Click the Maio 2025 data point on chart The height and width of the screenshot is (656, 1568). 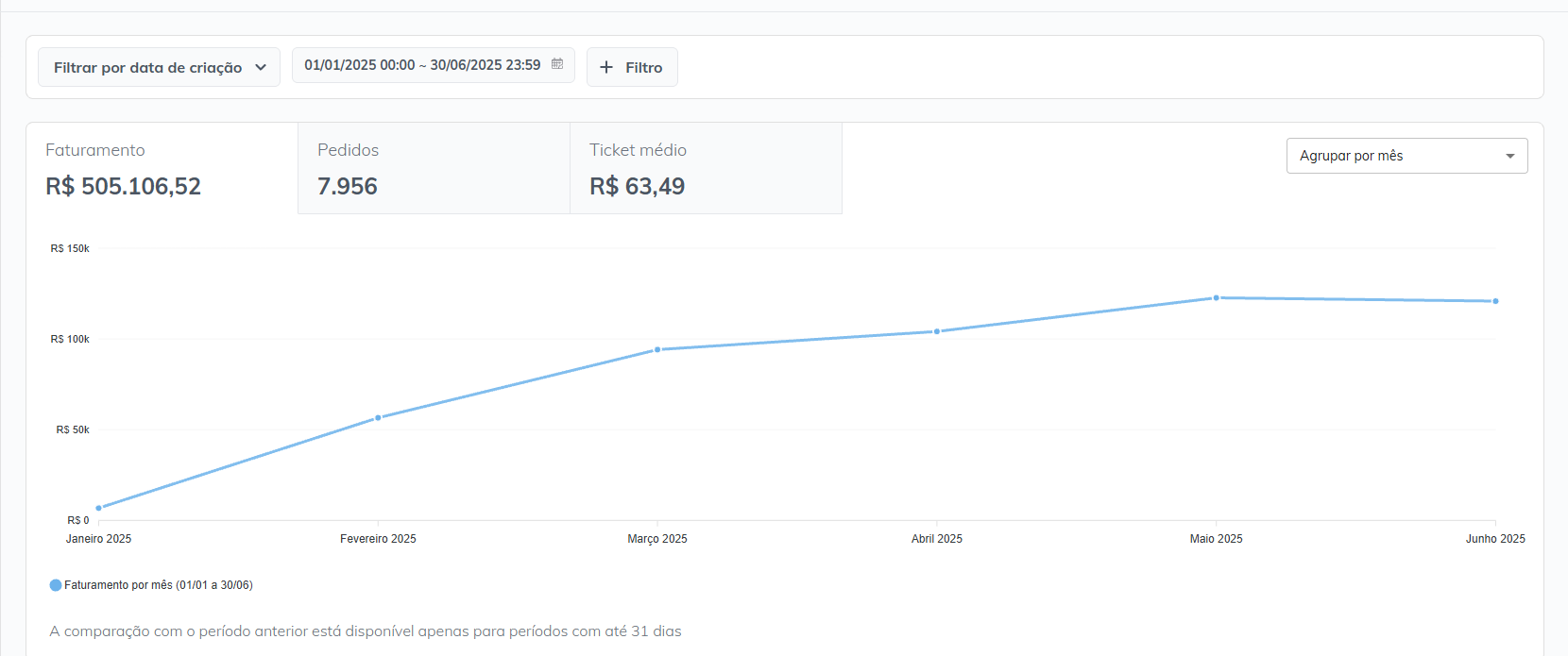coord(1217,297)
